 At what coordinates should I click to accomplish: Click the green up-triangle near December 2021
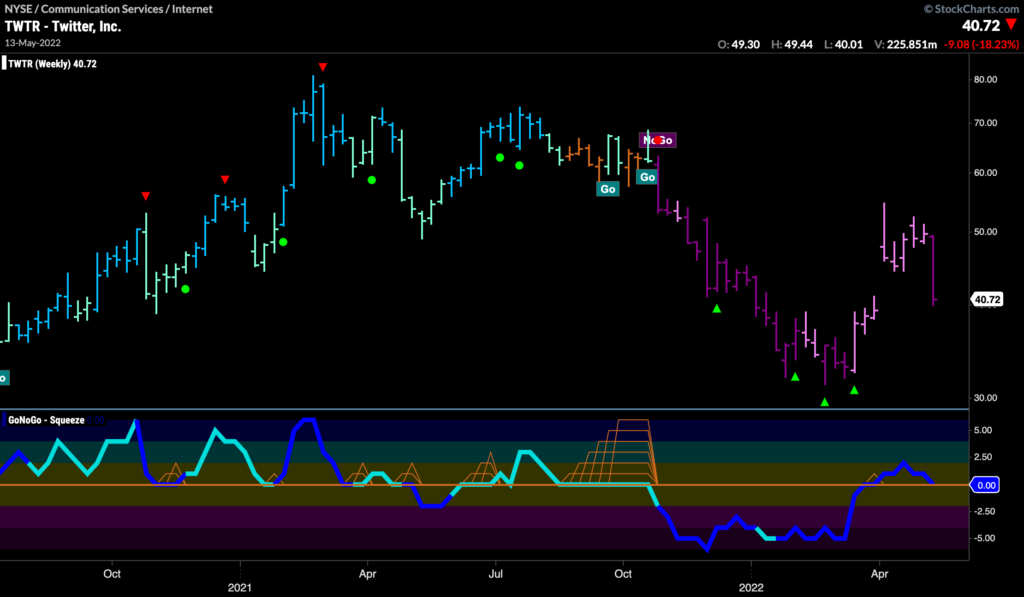point(716,309)
